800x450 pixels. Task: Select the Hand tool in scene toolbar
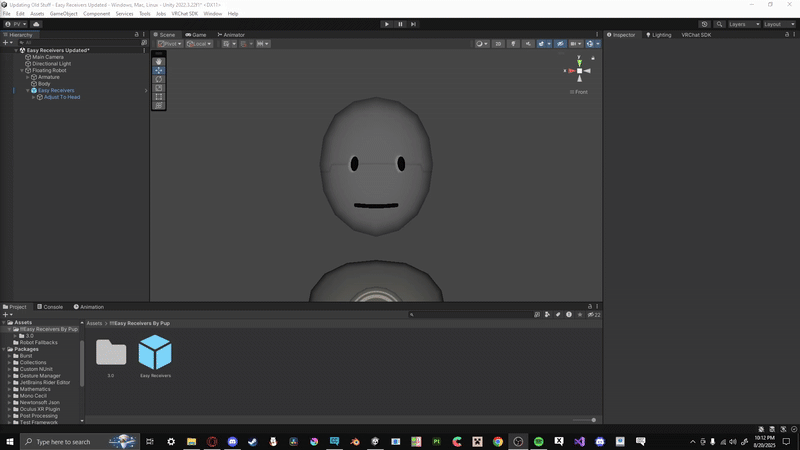click(159, 62)
